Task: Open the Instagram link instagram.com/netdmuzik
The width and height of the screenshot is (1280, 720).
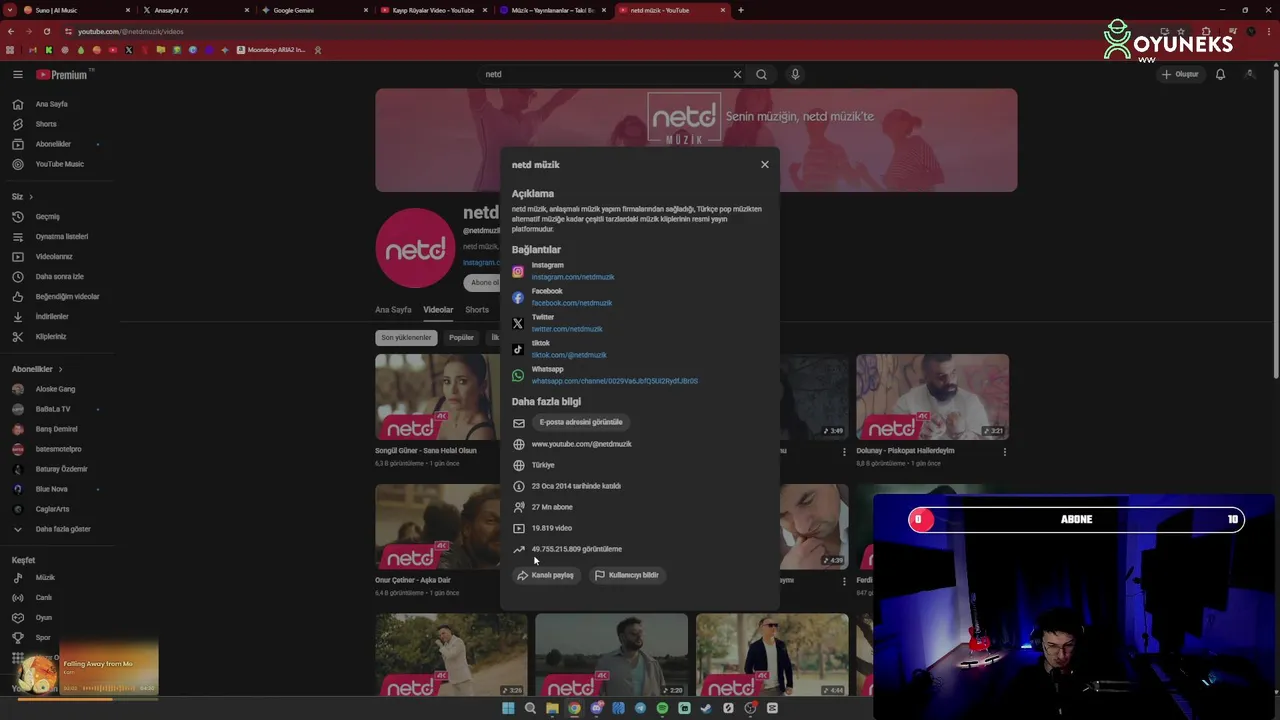Action: click(x=573, y=277)
